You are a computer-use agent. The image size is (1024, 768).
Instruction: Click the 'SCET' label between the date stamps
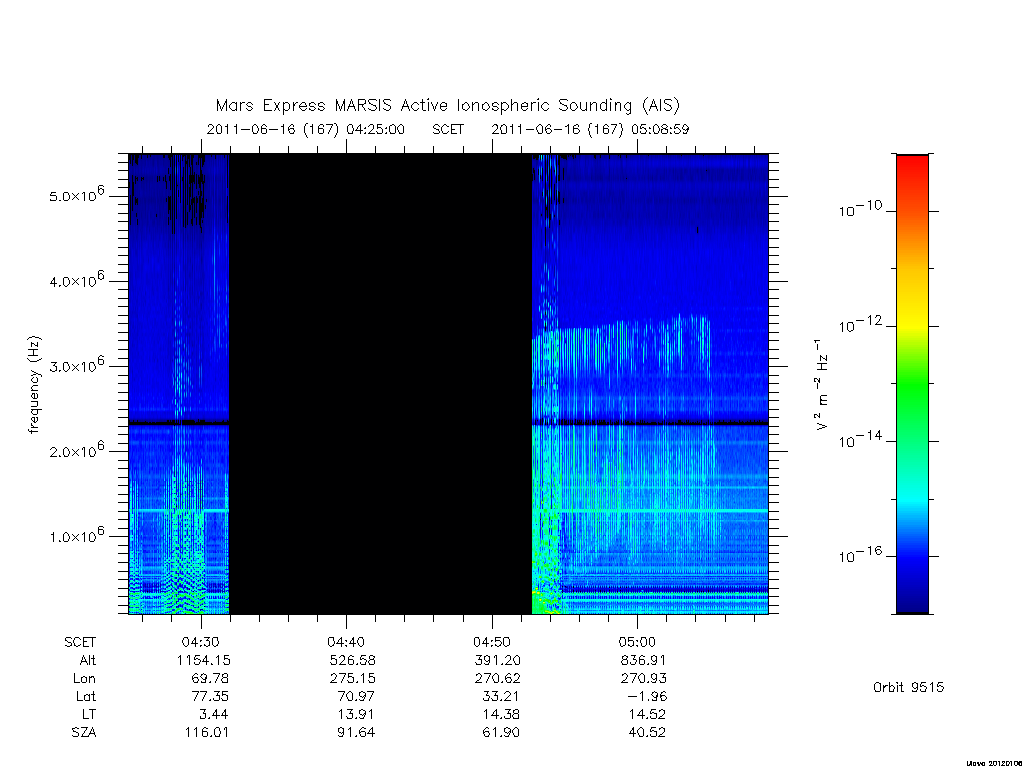(x=448, y=129)
